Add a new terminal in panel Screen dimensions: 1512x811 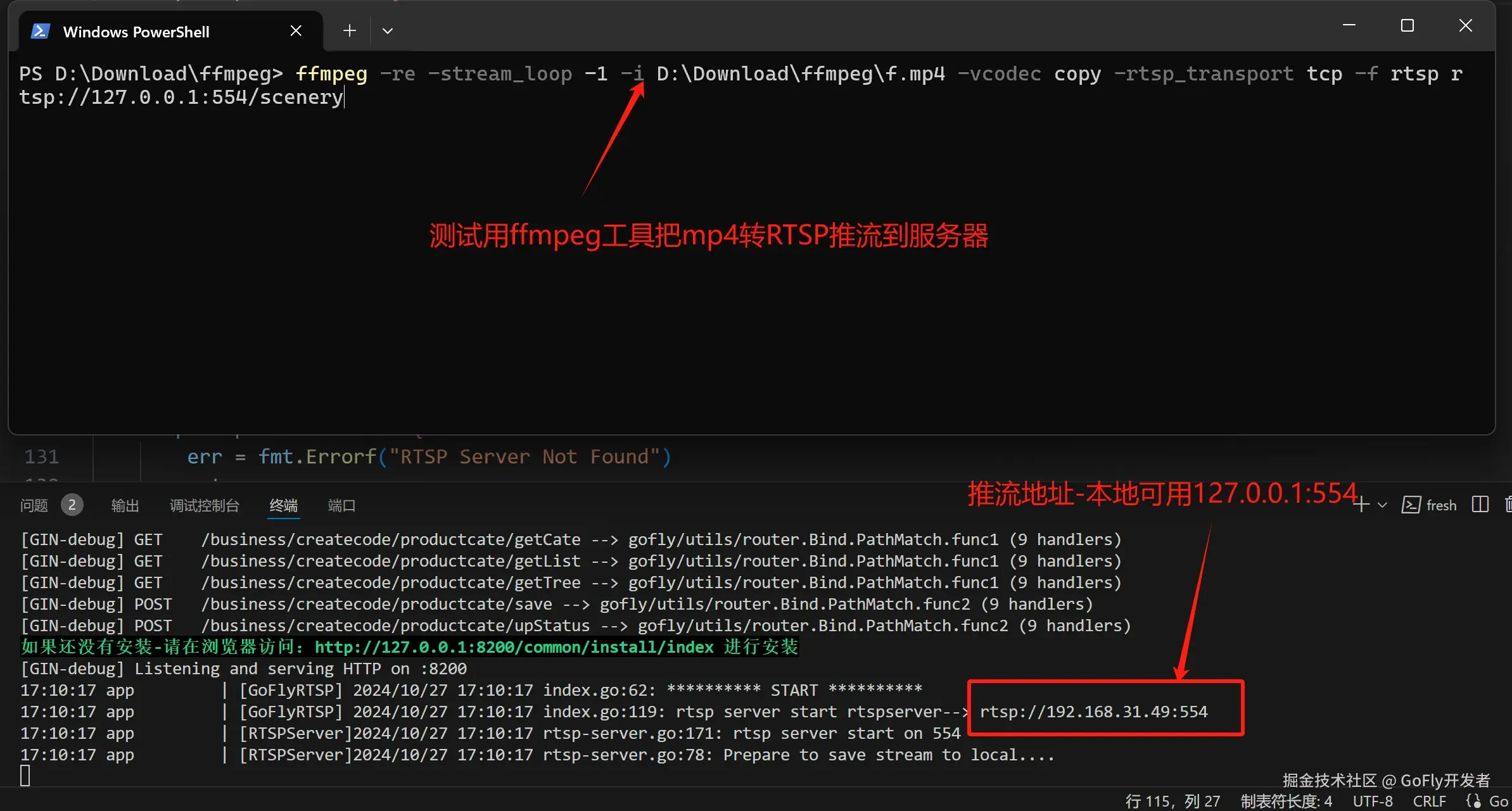click(x=1361, y=505)
